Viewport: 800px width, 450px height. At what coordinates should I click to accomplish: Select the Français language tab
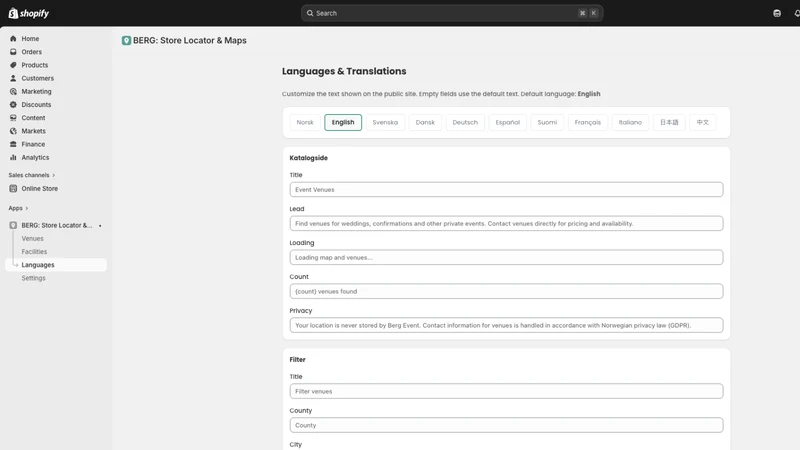pos(588,122)
